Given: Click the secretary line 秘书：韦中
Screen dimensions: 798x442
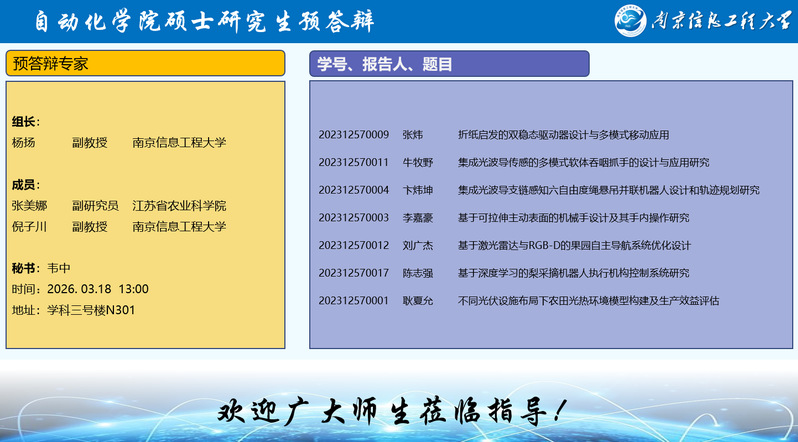Looking at the screenshot, I should click(41, 268).
